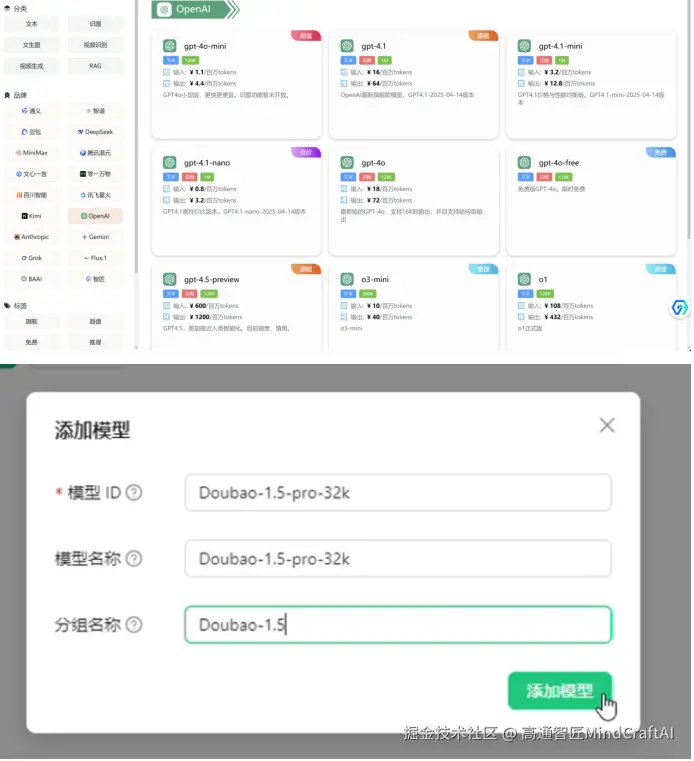Viewport: 694px width, 761px height.
Task: Click the output price icon on o1 card
Action: point(521,317)
